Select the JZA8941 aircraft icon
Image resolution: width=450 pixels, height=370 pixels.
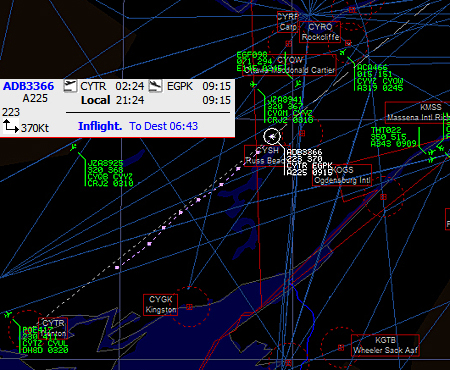click(254, 84)
